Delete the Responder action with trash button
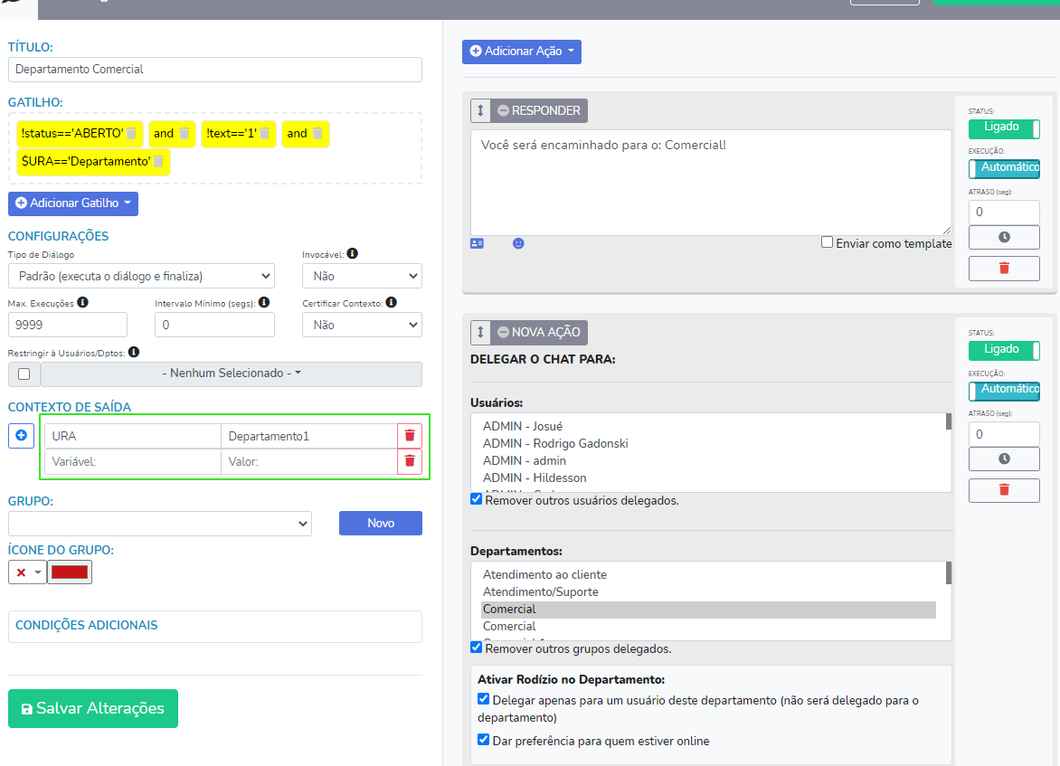This screenshot has width=1060, height=766. coord(1004,268)
